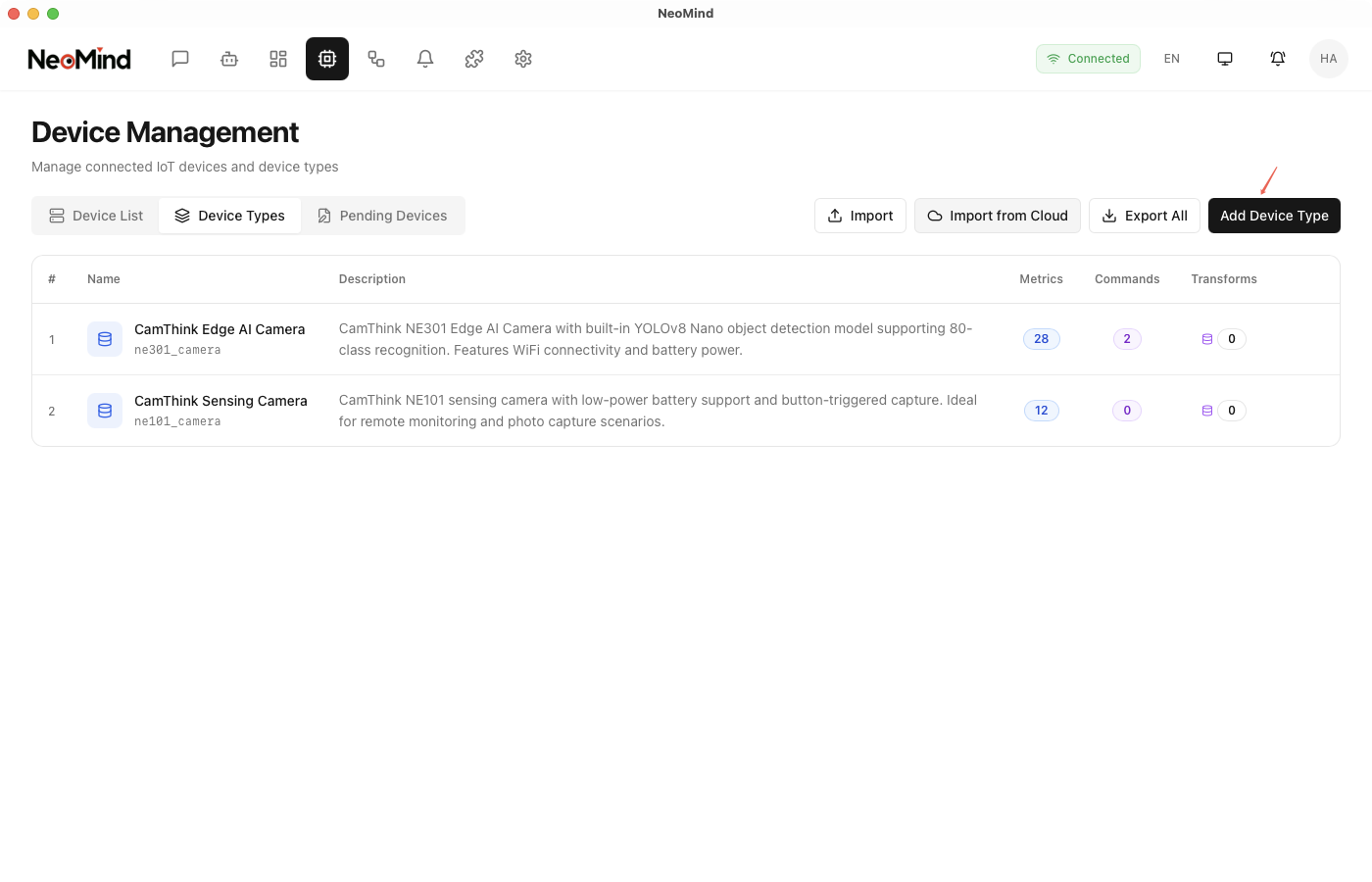Click the Add Device Type button

click(x=1274, y=216)
